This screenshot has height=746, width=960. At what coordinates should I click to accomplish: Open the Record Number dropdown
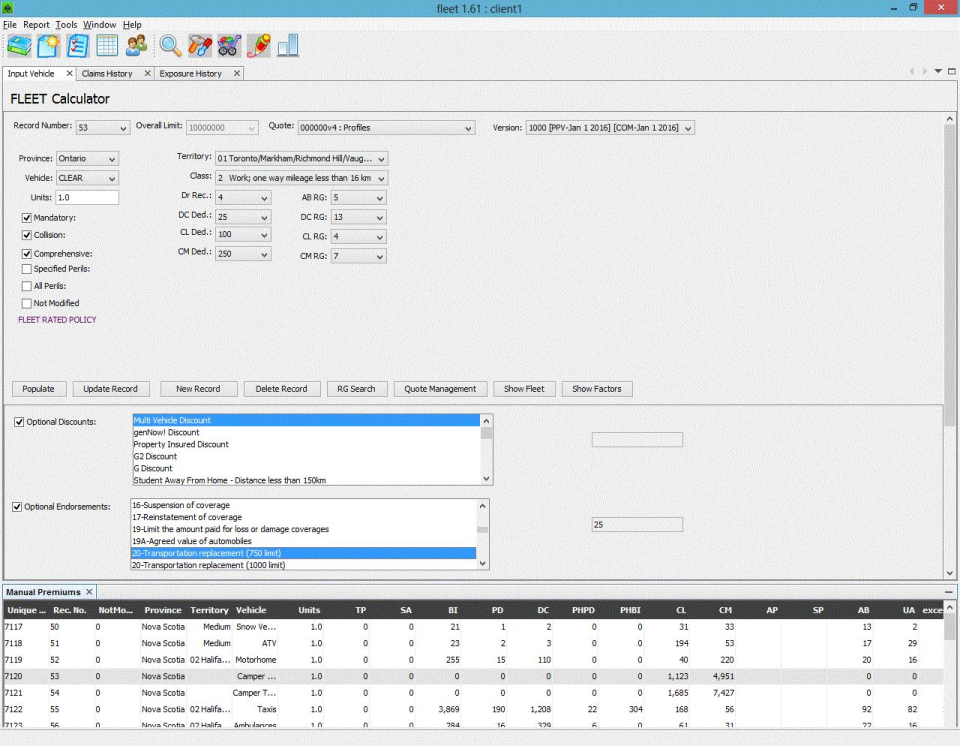tap(102, 127)
